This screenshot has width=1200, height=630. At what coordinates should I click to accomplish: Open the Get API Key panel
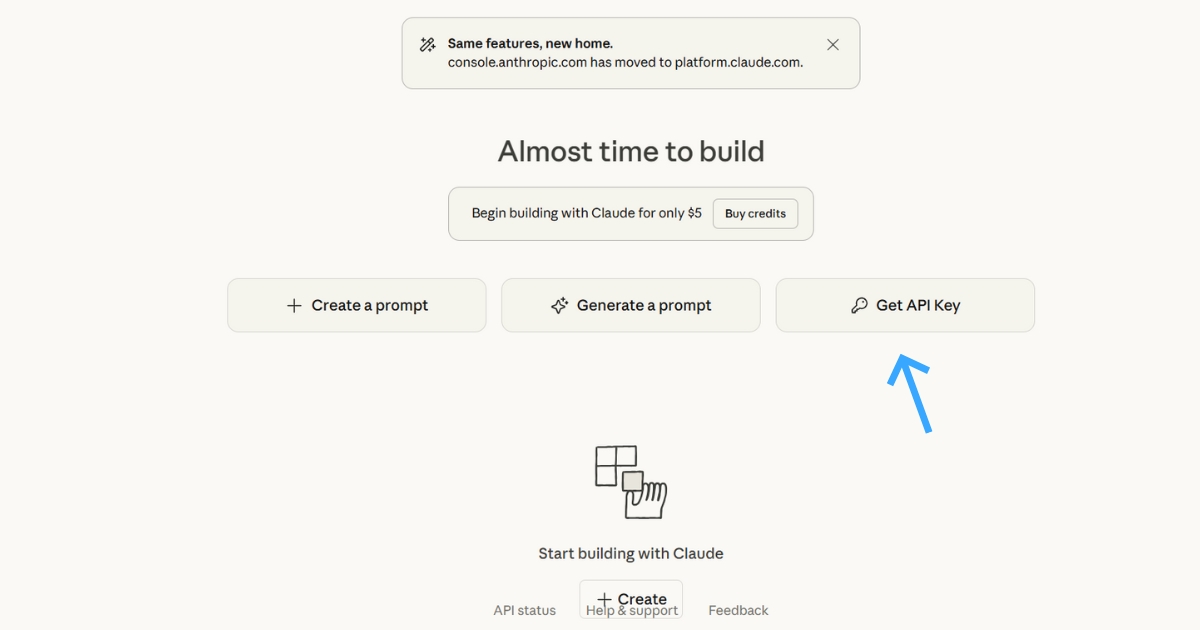(905, 305)
